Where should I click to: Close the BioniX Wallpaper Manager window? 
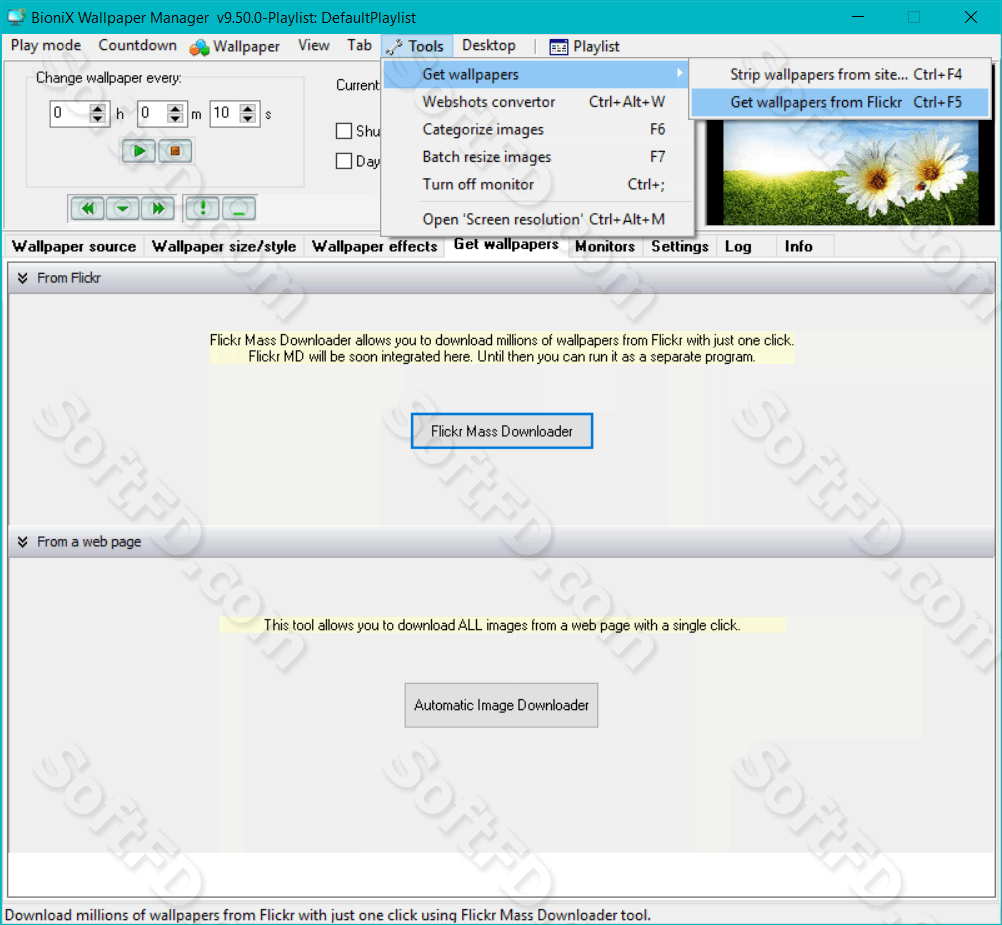[971, 17]
